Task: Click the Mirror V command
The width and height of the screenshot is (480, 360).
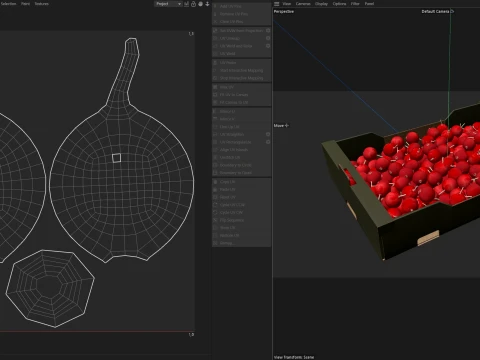Action: 241,119
